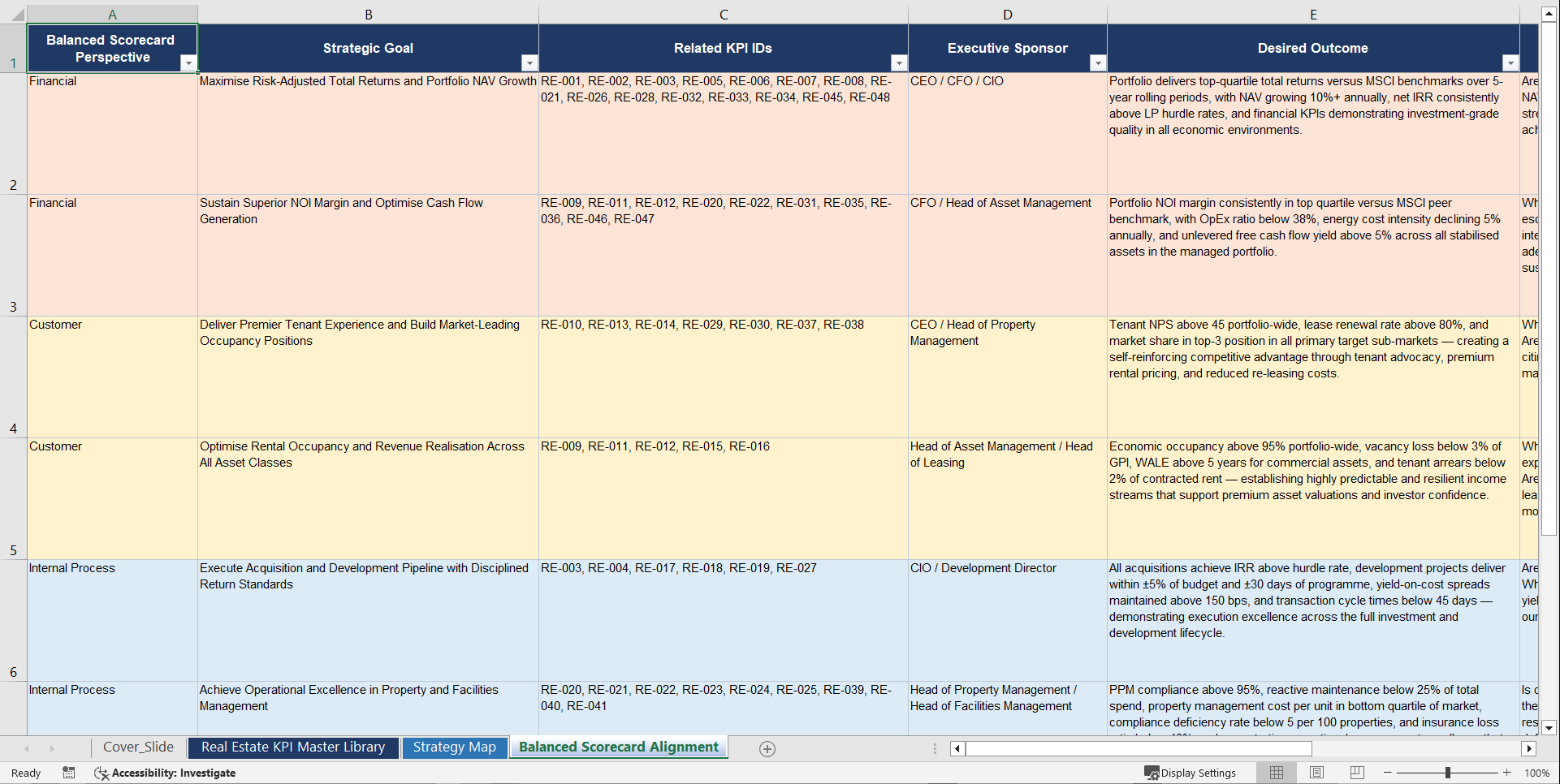Image resolution: width=1560 pixels, height=784 pixels.
Task: Click horizontal scrollbar left arrow
Action: 957,748
